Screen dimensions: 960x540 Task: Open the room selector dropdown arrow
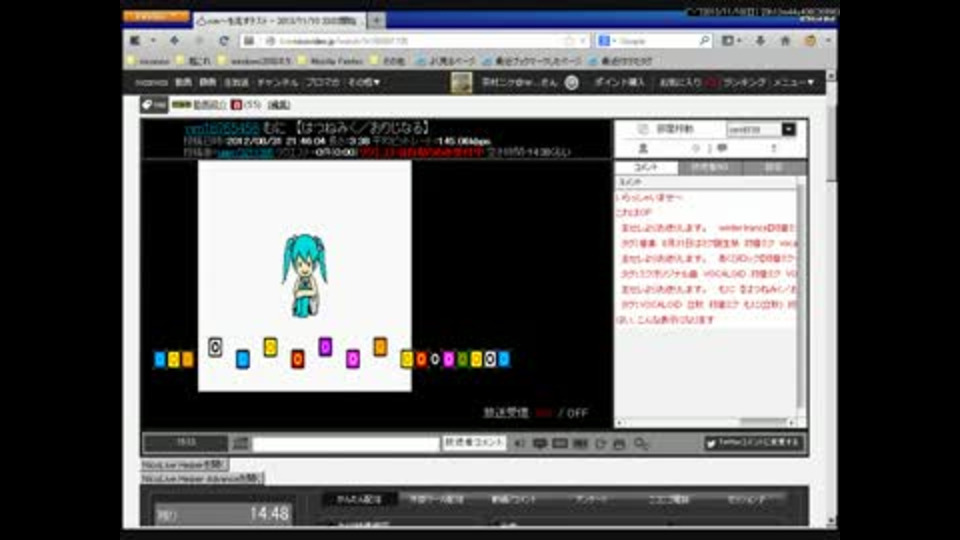click(789, 129)
